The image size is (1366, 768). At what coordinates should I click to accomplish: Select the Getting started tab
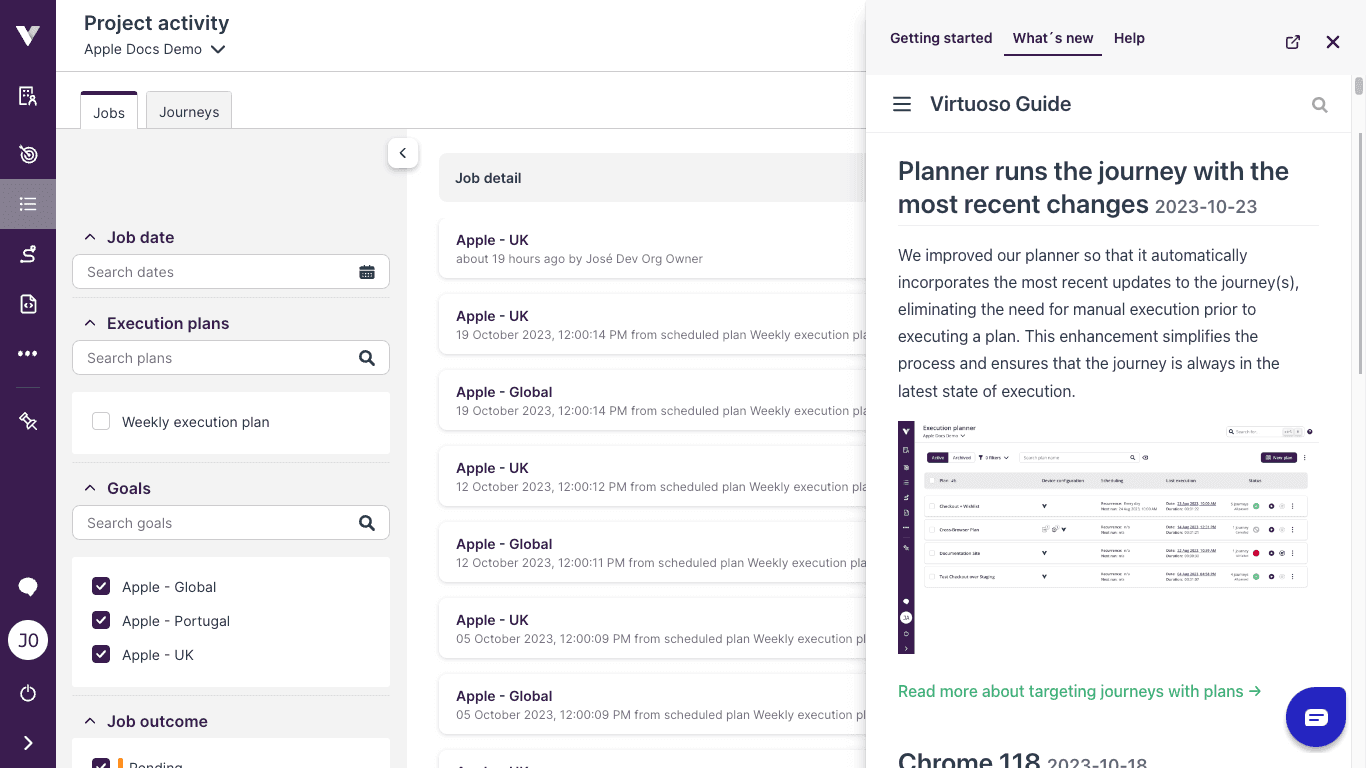(x=941, y=38)
